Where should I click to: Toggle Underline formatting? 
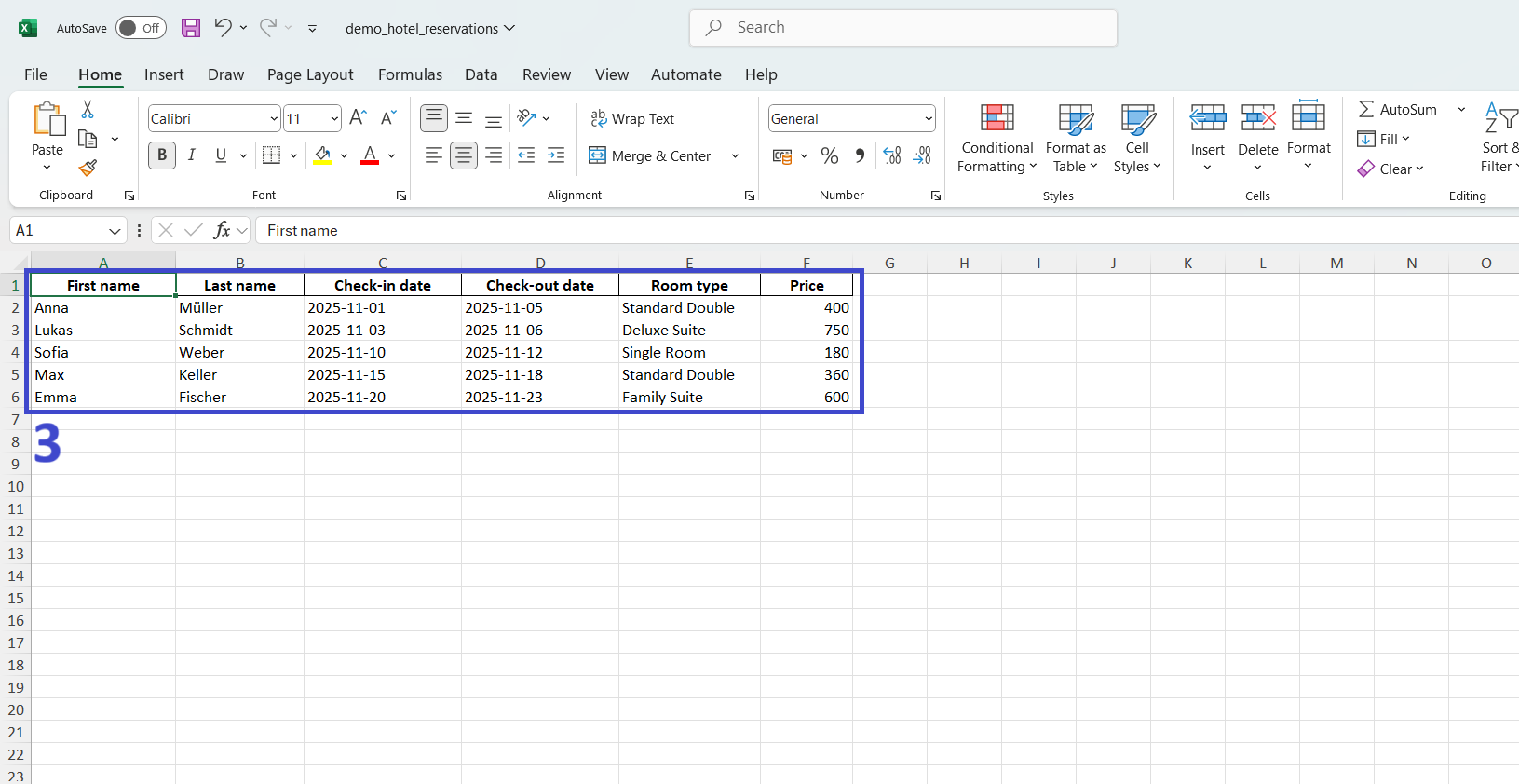pyautogui.click(x=221, y=155)
